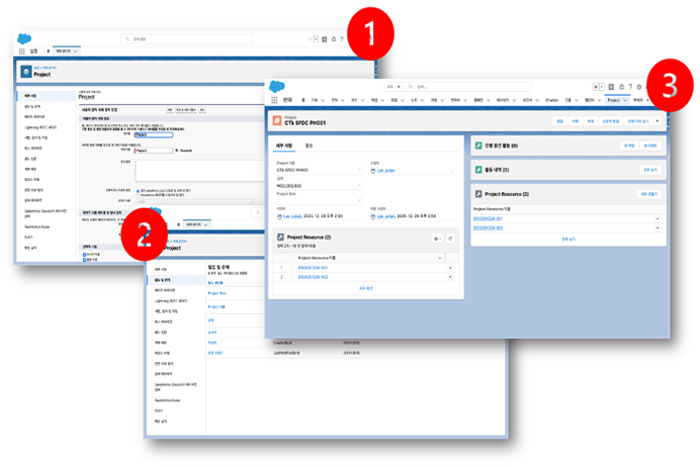Screen dimensions: 700x468
Task: Open the record actions dropdown arrow in the header
Action: coord(657,122)
